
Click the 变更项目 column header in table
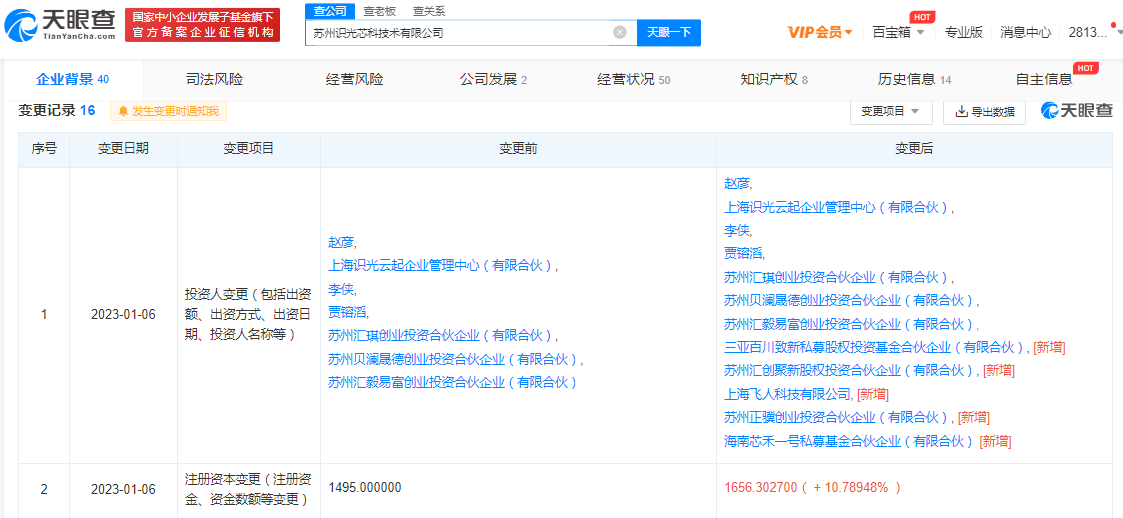click(249, 148)
